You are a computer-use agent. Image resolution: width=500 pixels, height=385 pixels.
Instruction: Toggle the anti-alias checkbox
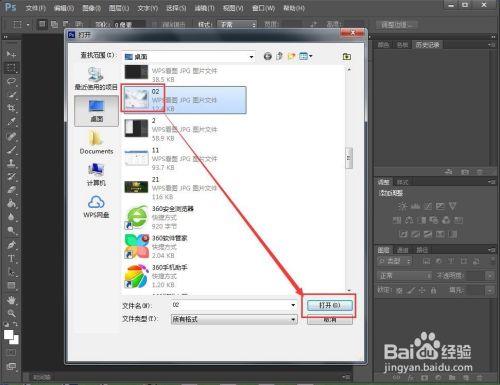[x=155, y=24]
